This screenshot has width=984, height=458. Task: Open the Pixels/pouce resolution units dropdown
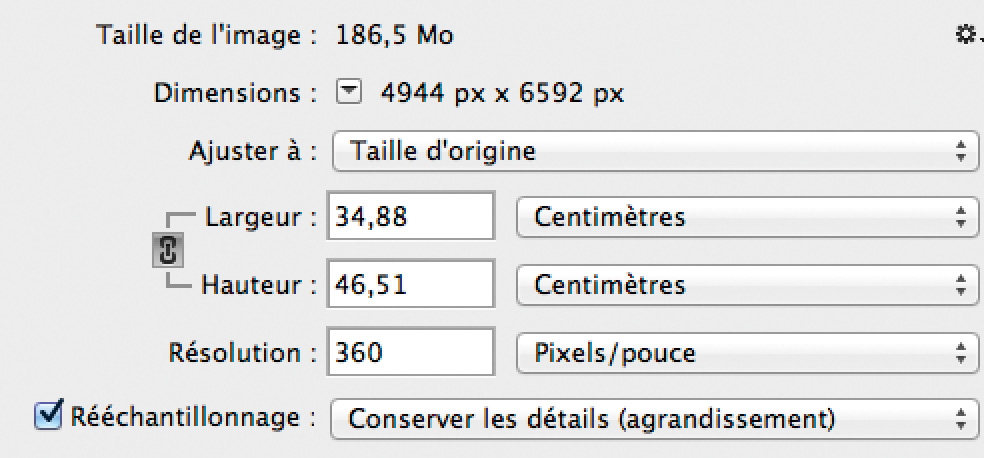(747, 353)
